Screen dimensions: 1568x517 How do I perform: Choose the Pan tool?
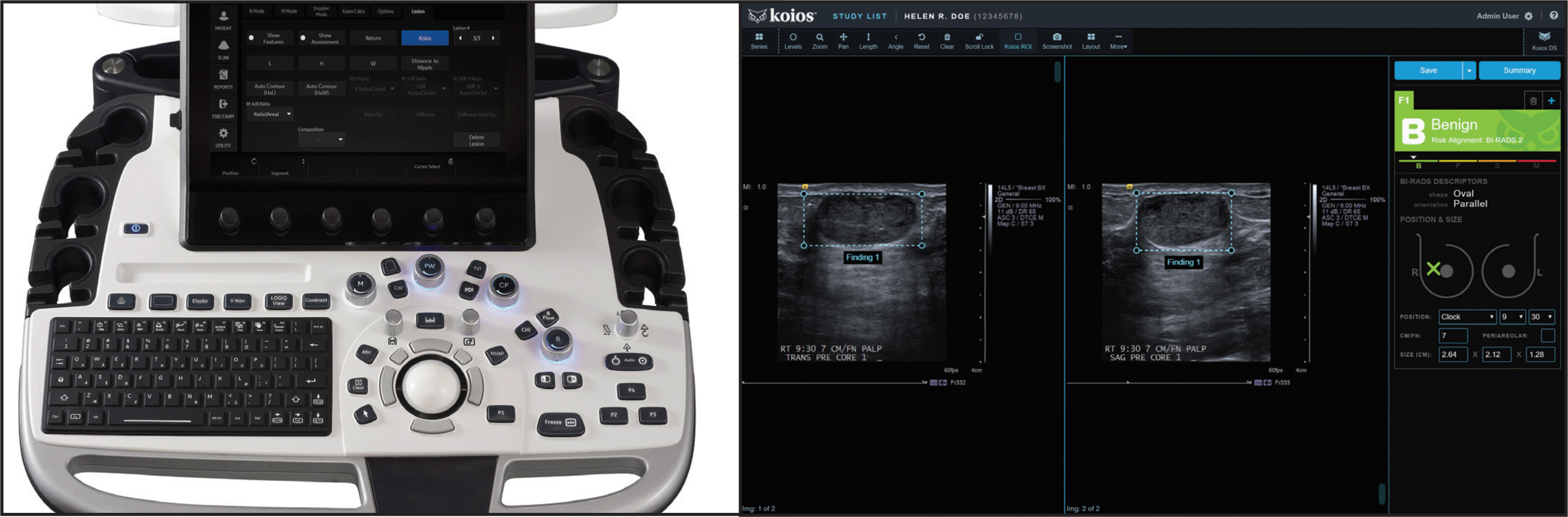[843, 41]
